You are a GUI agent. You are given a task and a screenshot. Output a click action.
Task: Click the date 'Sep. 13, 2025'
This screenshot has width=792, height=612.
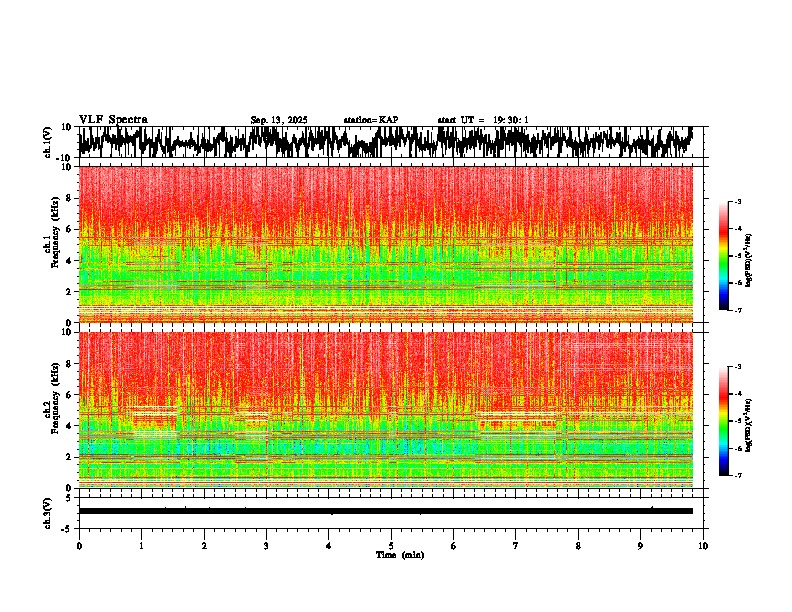(x=279, y=120)
